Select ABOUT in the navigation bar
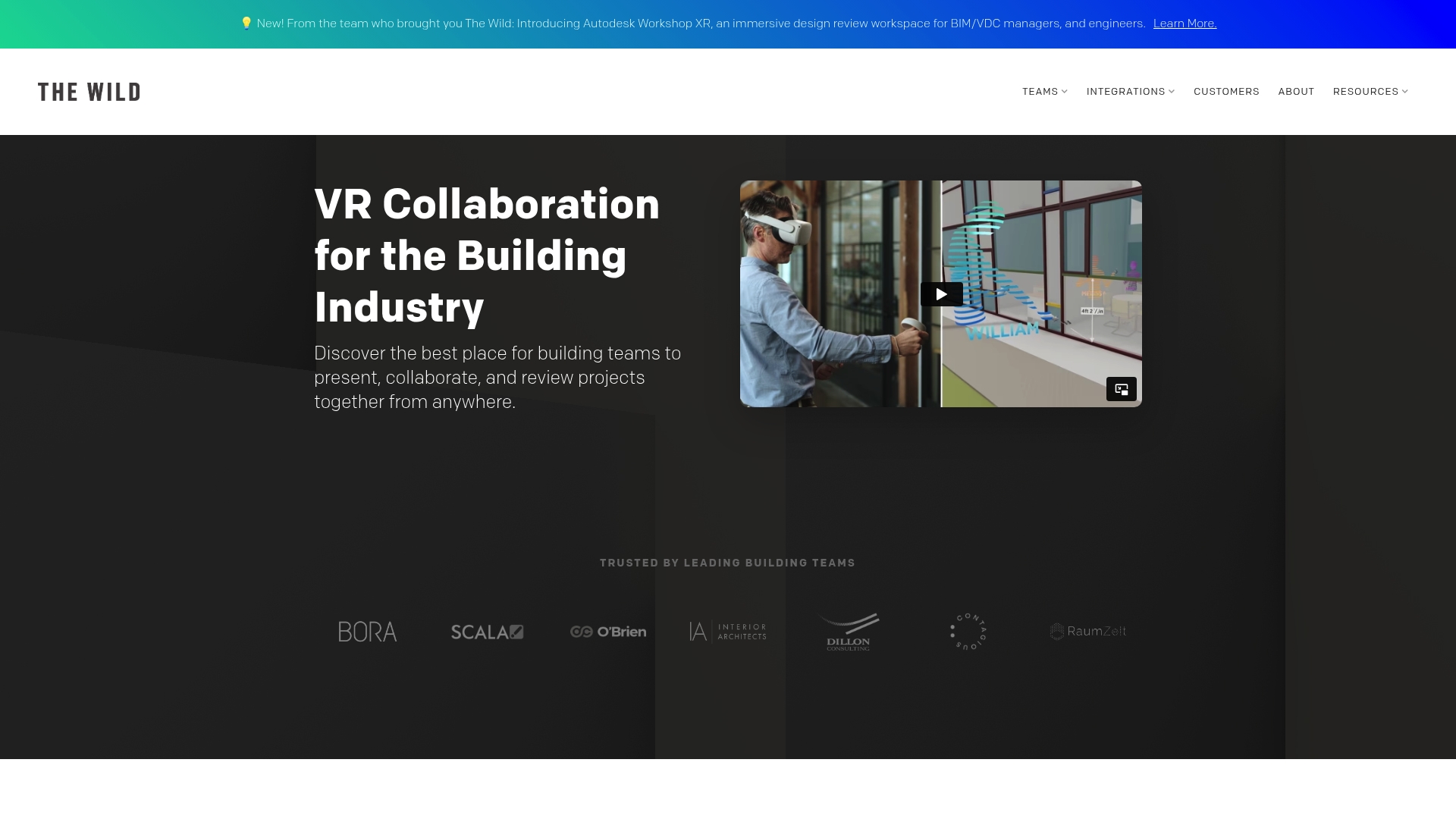1456x819 pixels. tap(1296, 91)
